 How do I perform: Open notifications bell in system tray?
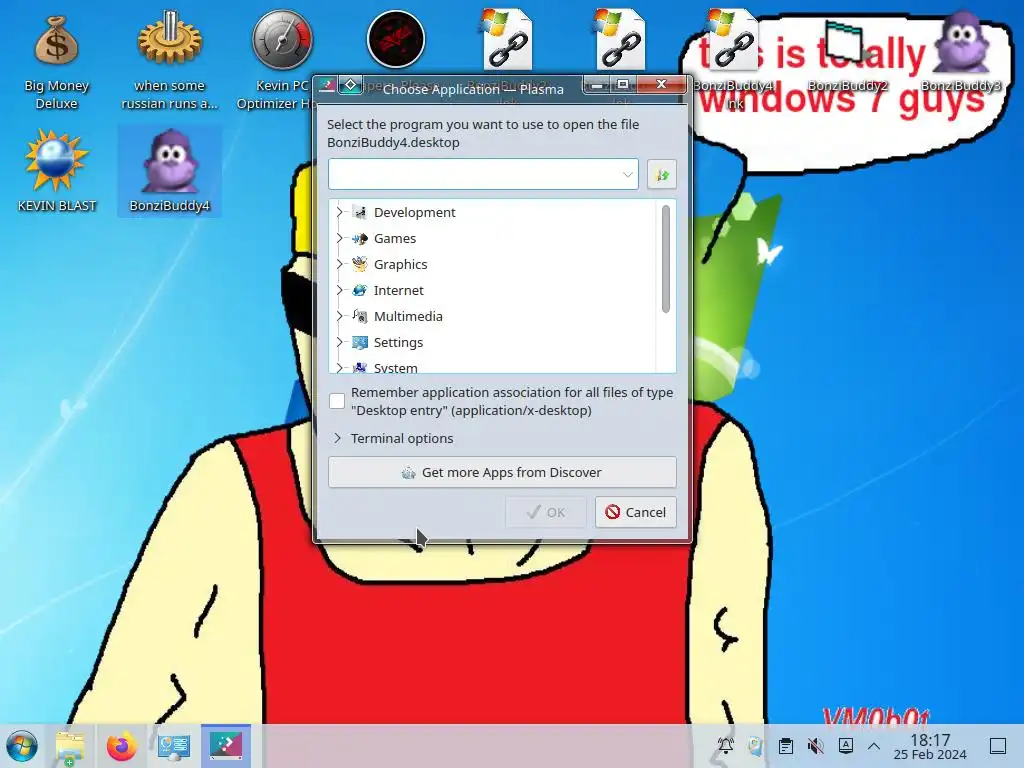[x=726, y=746]
